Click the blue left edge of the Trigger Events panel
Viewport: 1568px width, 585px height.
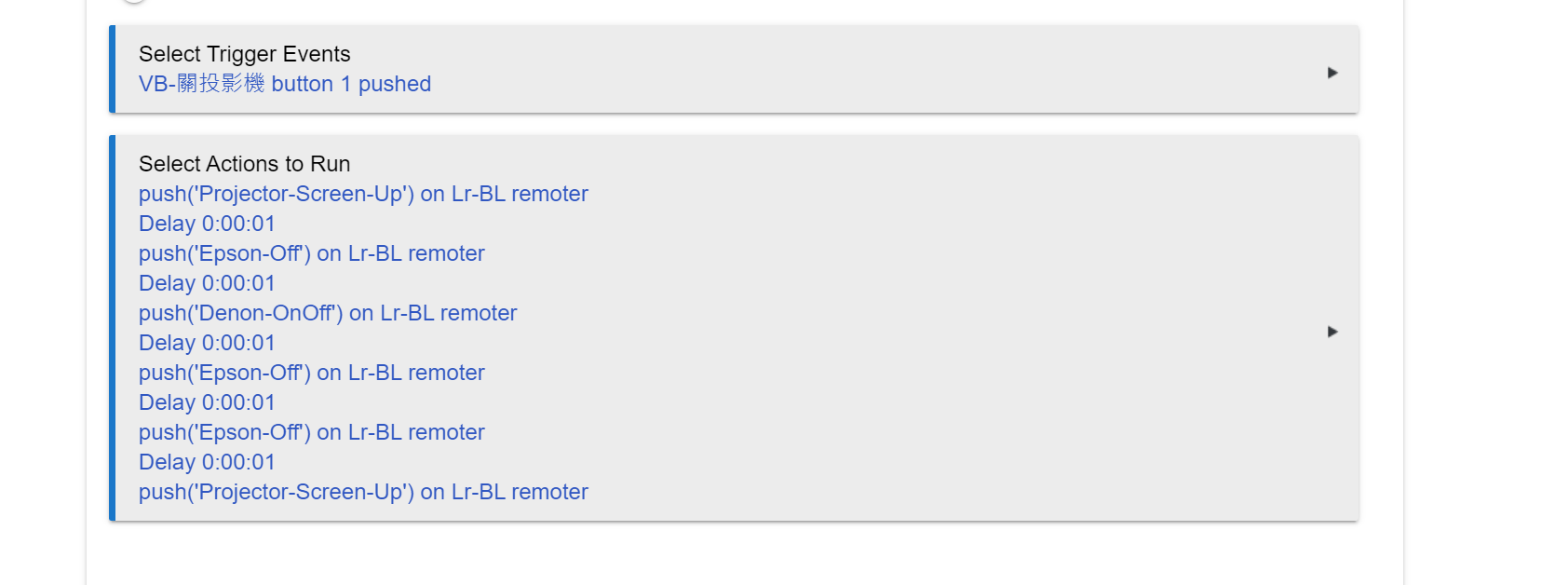112,69
